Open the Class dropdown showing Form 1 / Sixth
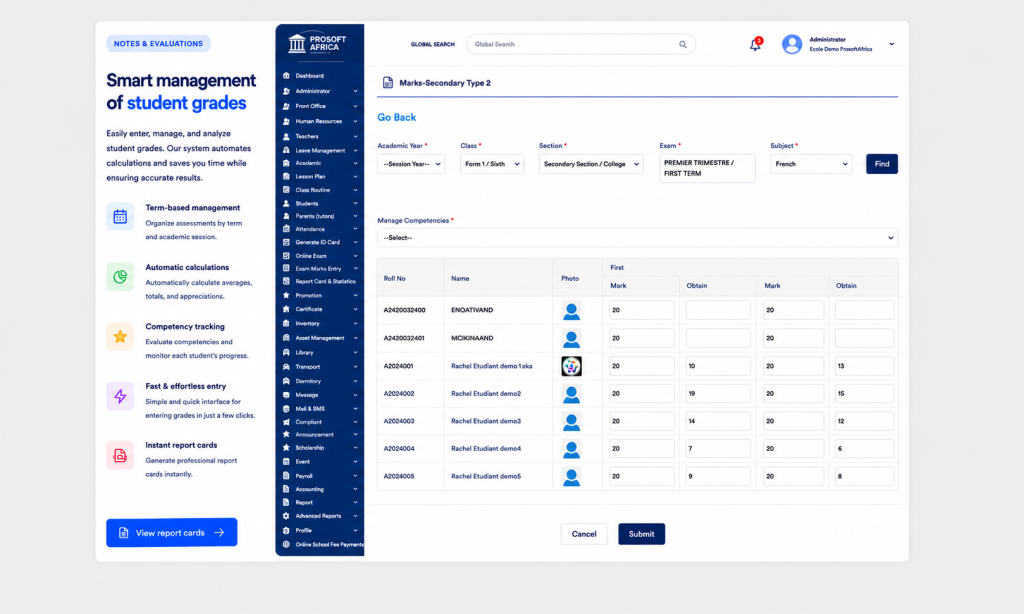Image resolution: width=1024 pixels, height=614 pixels. [492, 164]
